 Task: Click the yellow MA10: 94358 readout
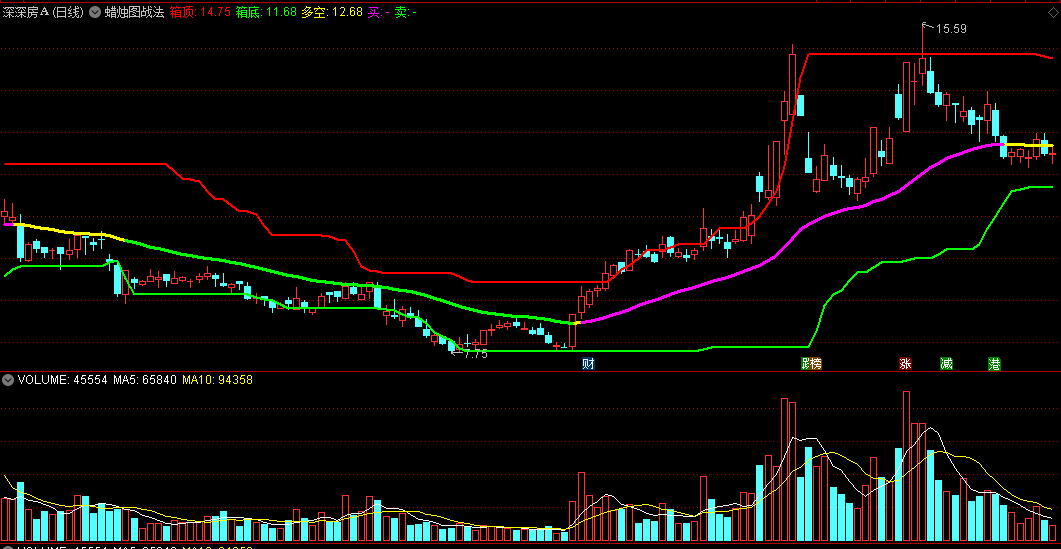pyautogui.click(x=217, y=380)
